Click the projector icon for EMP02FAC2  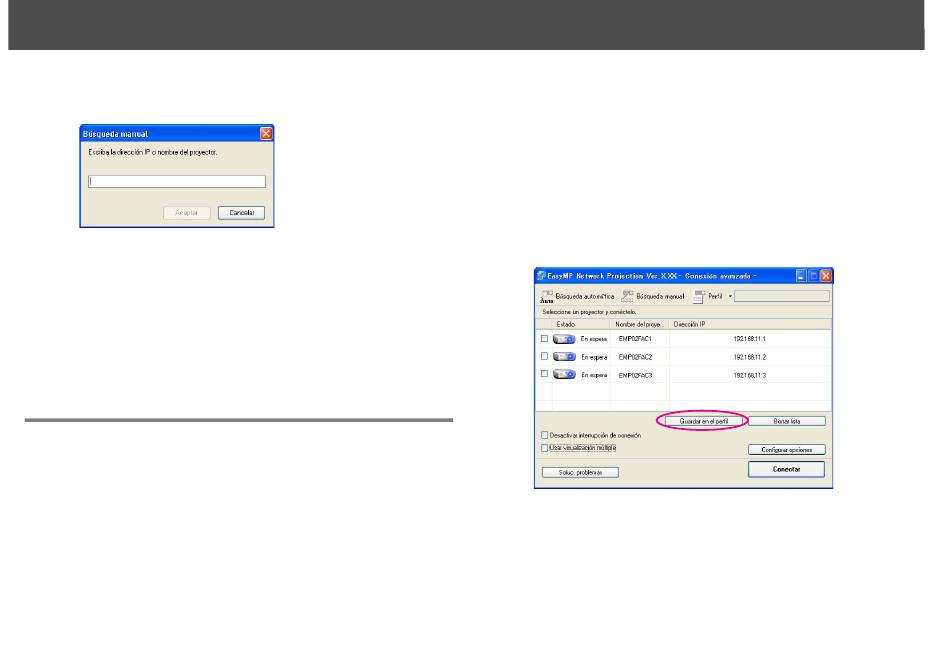point(565,356)
